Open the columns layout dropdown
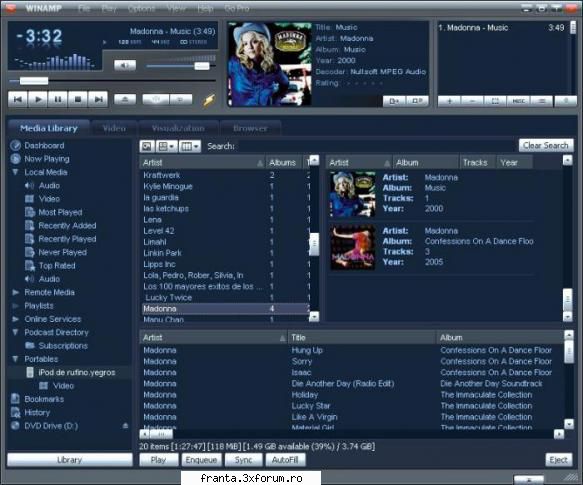 point(190,147)
